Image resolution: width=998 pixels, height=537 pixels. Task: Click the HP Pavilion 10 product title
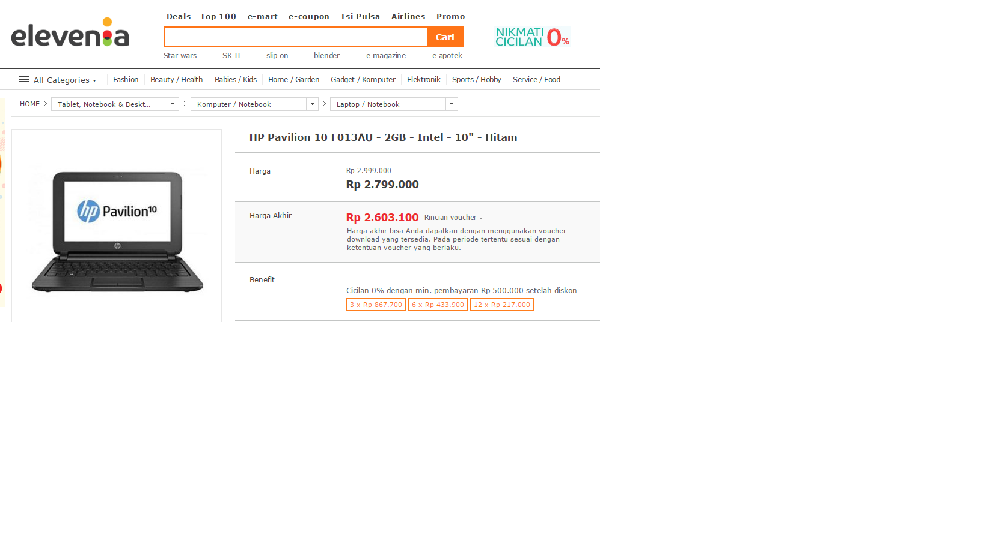[383, 137]
